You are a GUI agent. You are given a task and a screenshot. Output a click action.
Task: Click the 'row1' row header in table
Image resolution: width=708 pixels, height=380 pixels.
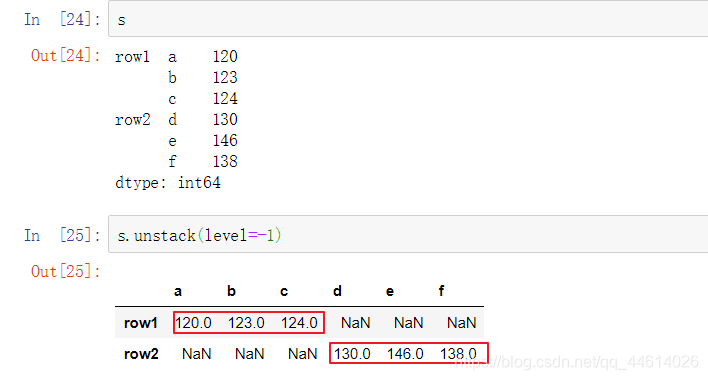[x=141, y=323]
